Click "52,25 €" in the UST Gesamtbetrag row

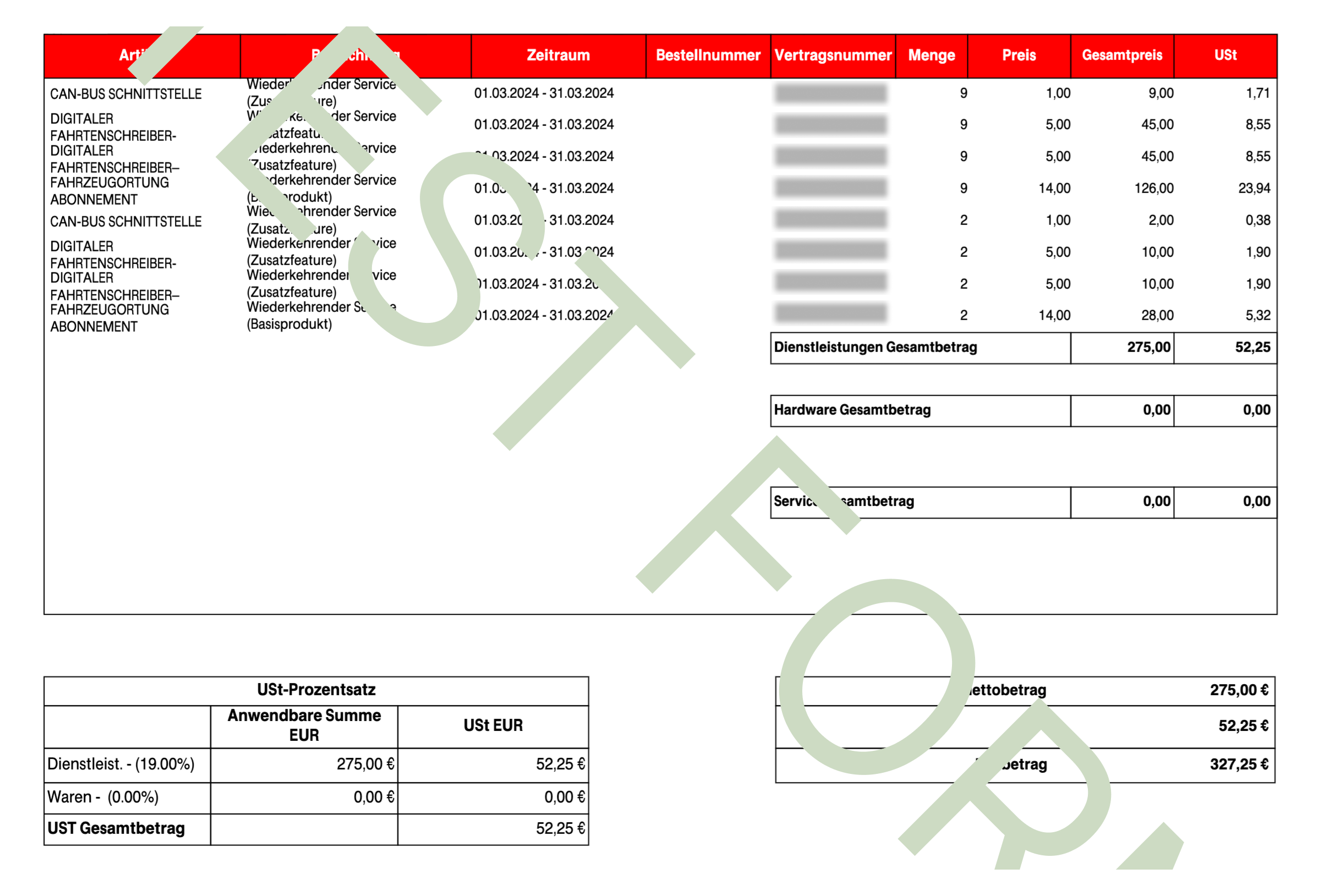560,828
